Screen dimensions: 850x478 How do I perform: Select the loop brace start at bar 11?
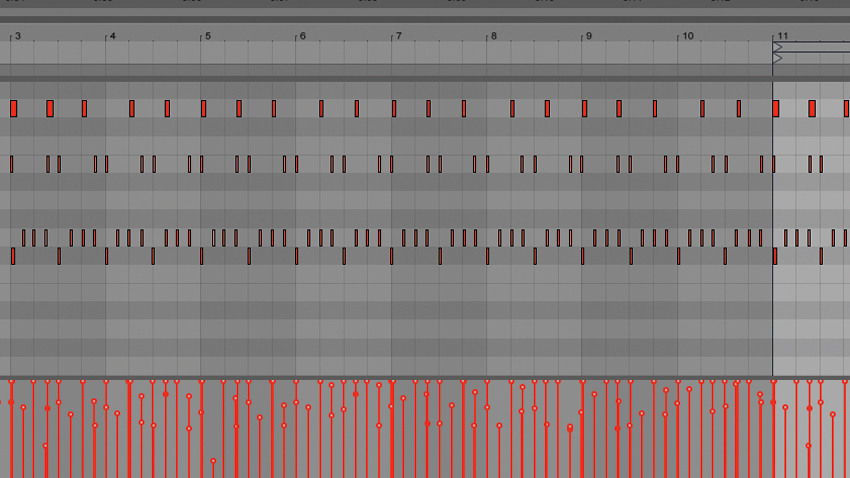[777, 47]
